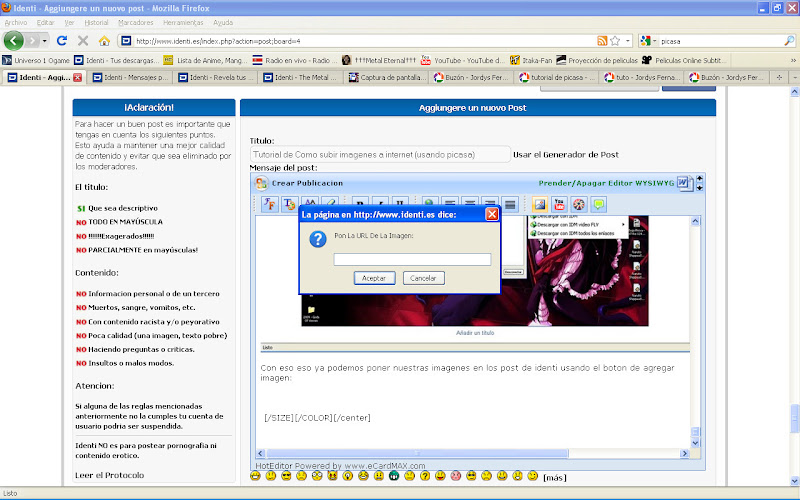Click the Insert Image icon in editor toolbar
This screenshot has width=800, height=500.
click(539, 205)
